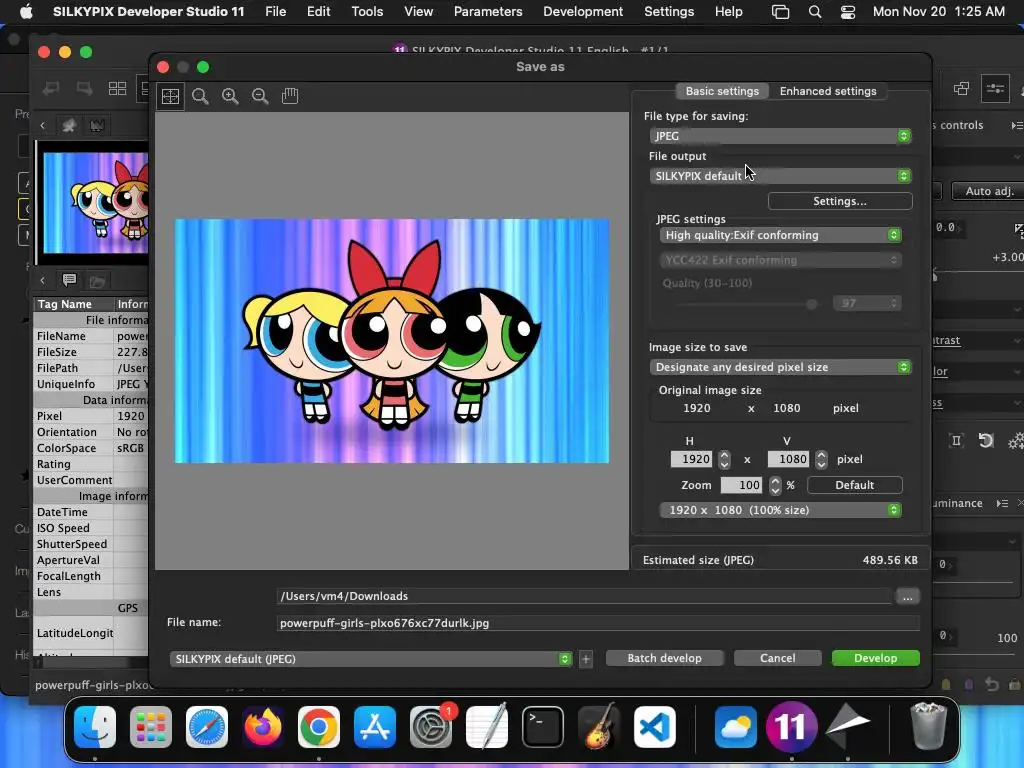The width and height of the screenshot is (1024, 768).
Task: Open the File menu
Action: coord(276,12)
